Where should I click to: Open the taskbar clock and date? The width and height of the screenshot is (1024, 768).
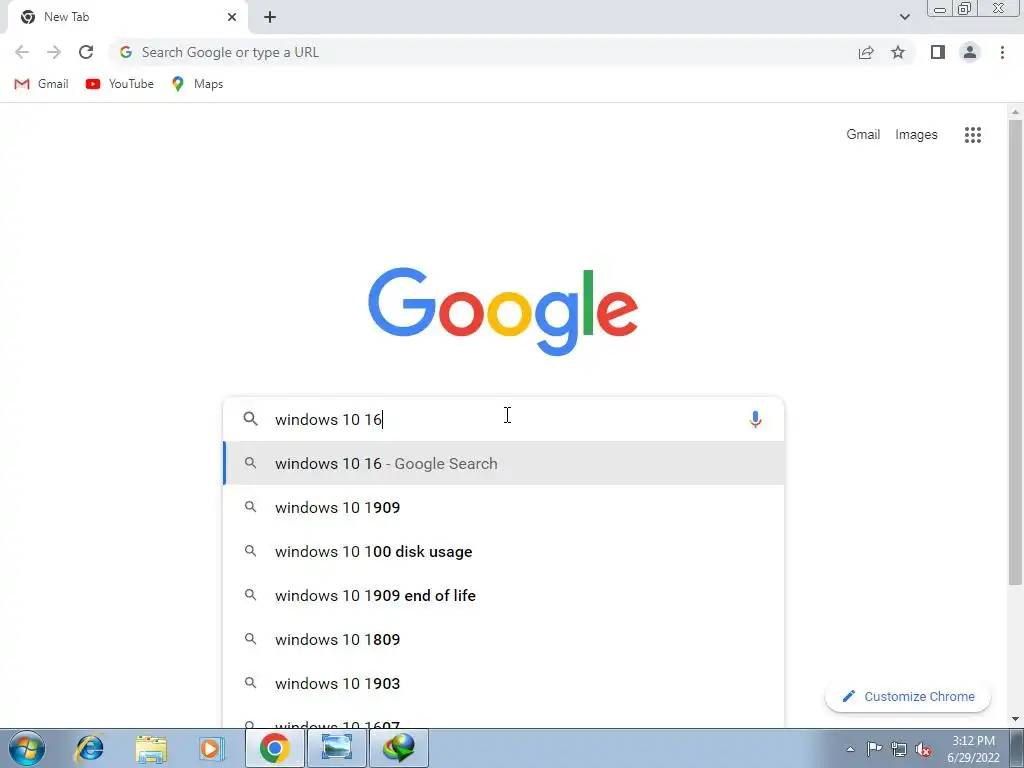973,749
